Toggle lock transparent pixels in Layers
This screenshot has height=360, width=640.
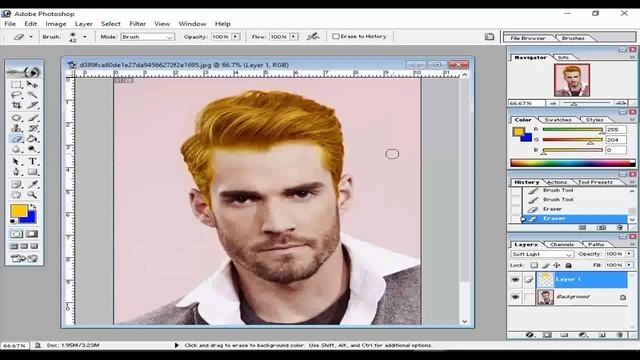(x=534, y=265)
